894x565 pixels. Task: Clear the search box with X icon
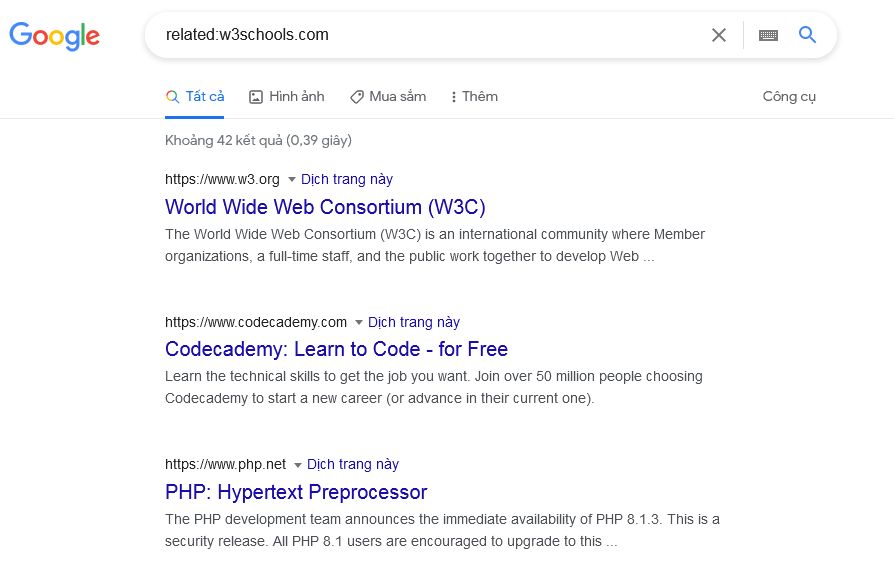click(718, 35)
